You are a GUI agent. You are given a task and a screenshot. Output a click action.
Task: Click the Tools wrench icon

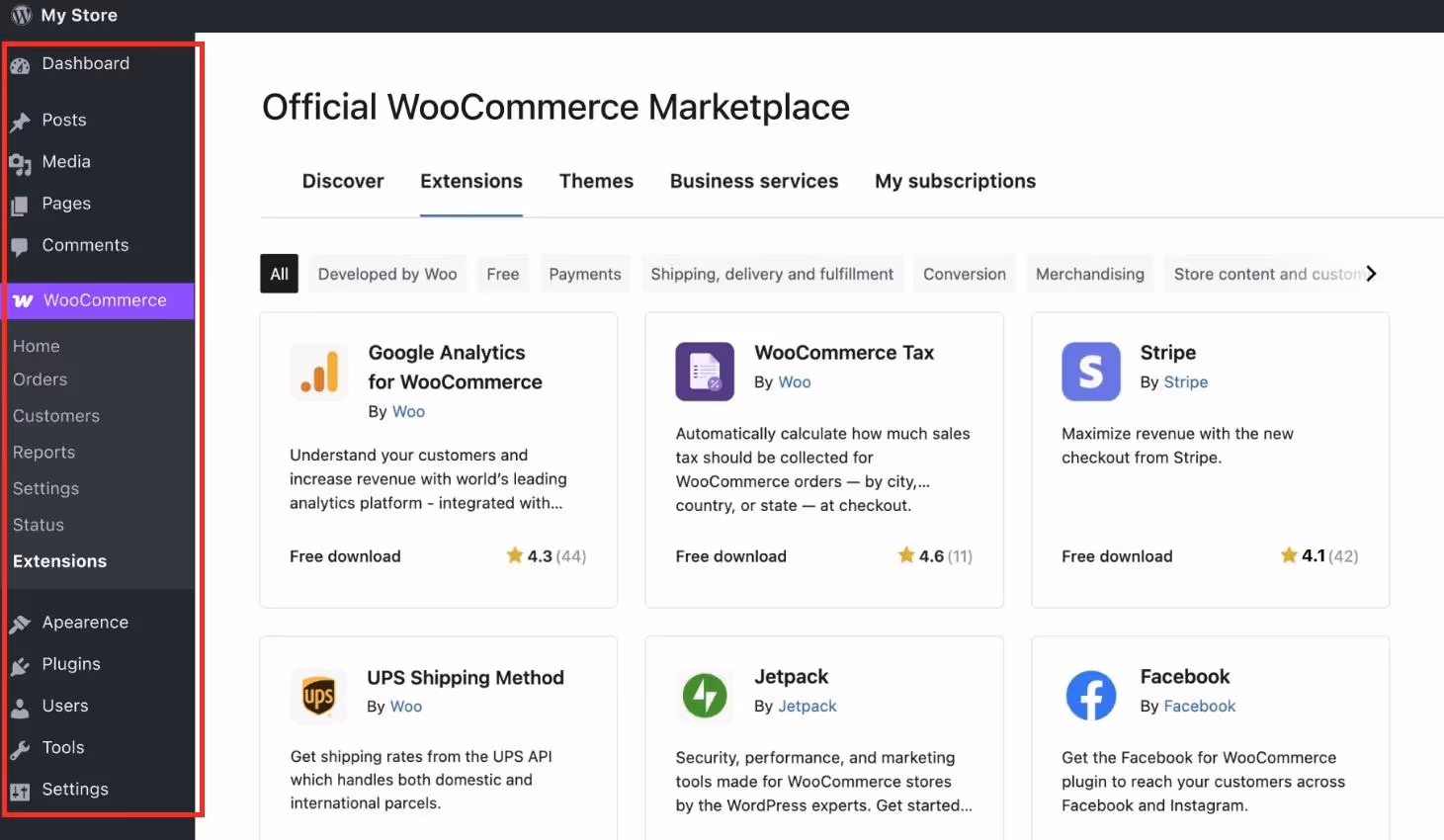tap(20, 749)
